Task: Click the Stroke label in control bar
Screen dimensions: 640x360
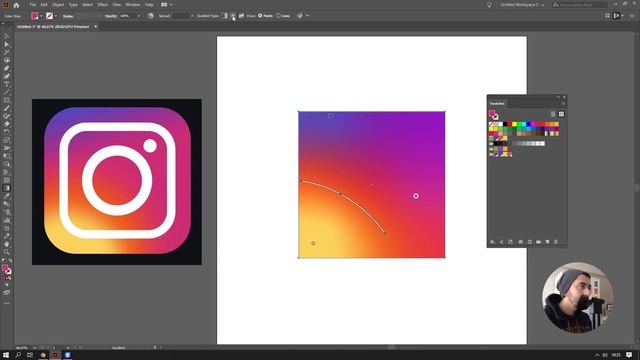Action: tap(68, 16)
